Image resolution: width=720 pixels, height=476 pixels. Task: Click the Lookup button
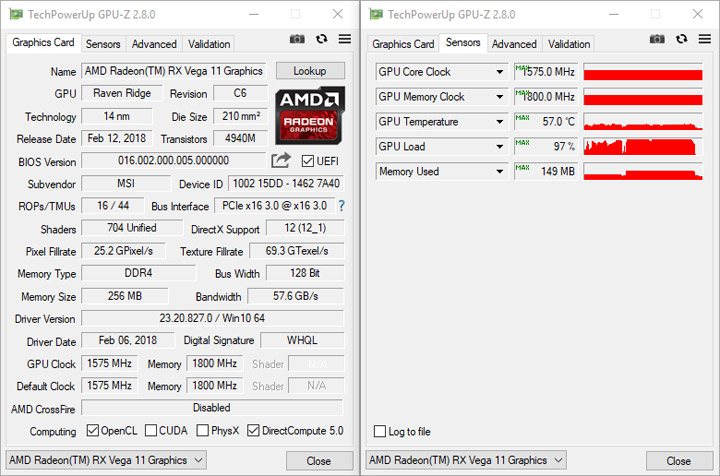coord(310,71)
